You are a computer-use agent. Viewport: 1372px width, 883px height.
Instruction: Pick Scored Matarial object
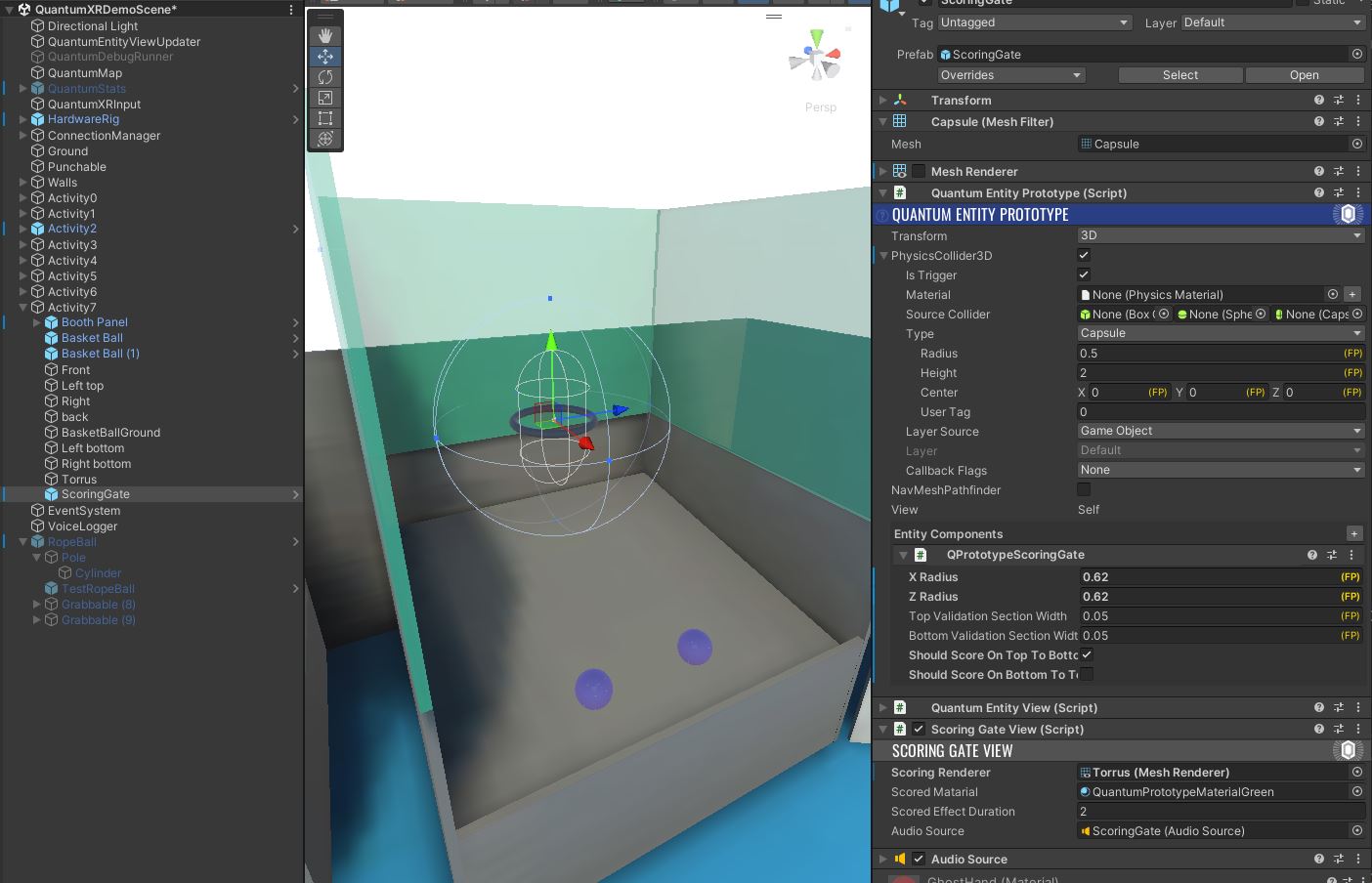[1357, 791]
